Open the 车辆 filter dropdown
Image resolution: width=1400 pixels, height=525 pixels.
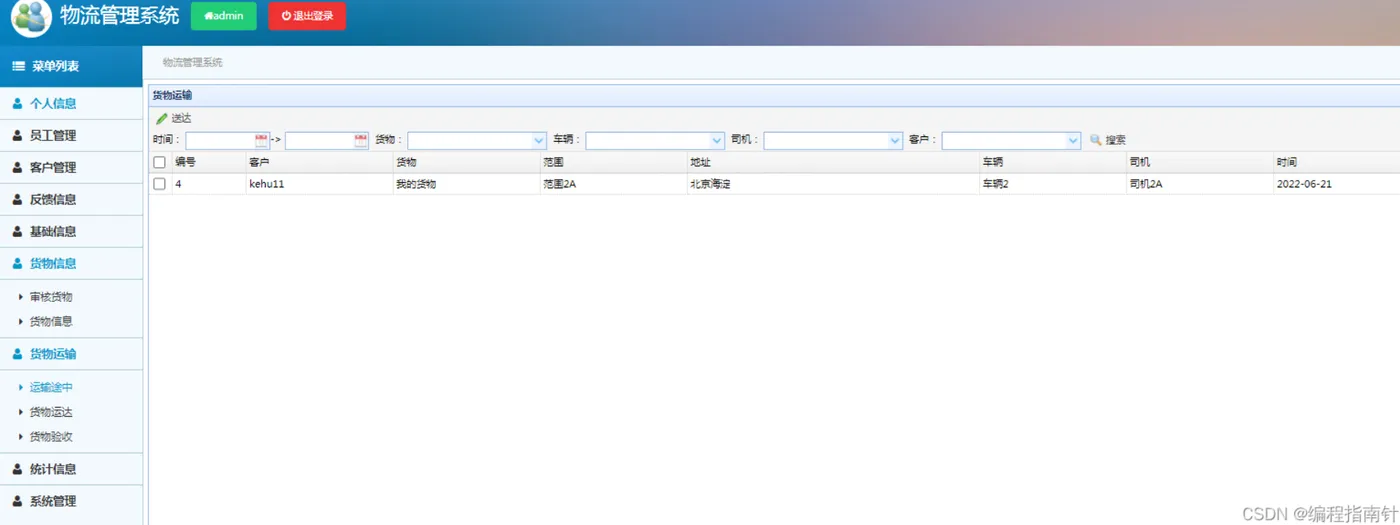click(x=717, y=141)
